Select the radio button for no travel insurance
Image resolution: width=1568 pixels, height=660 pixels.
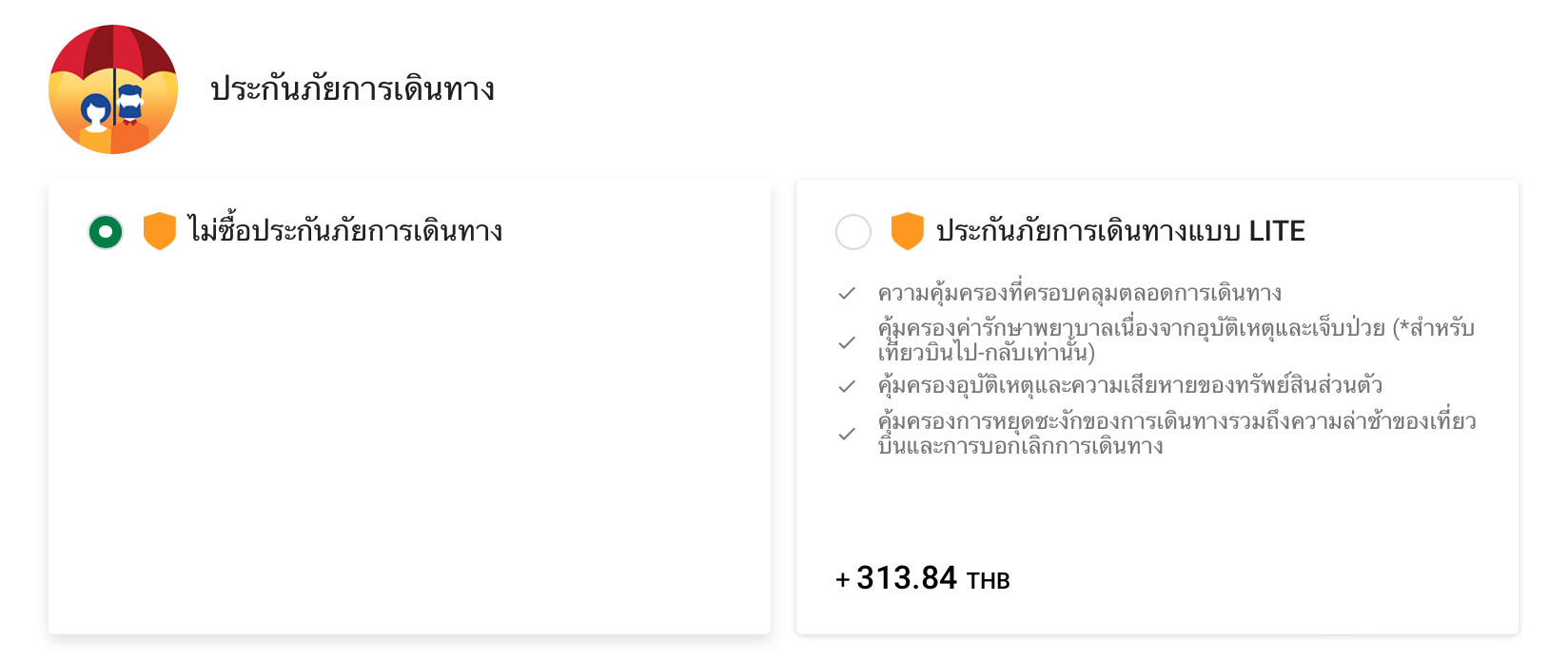point(106,230)
